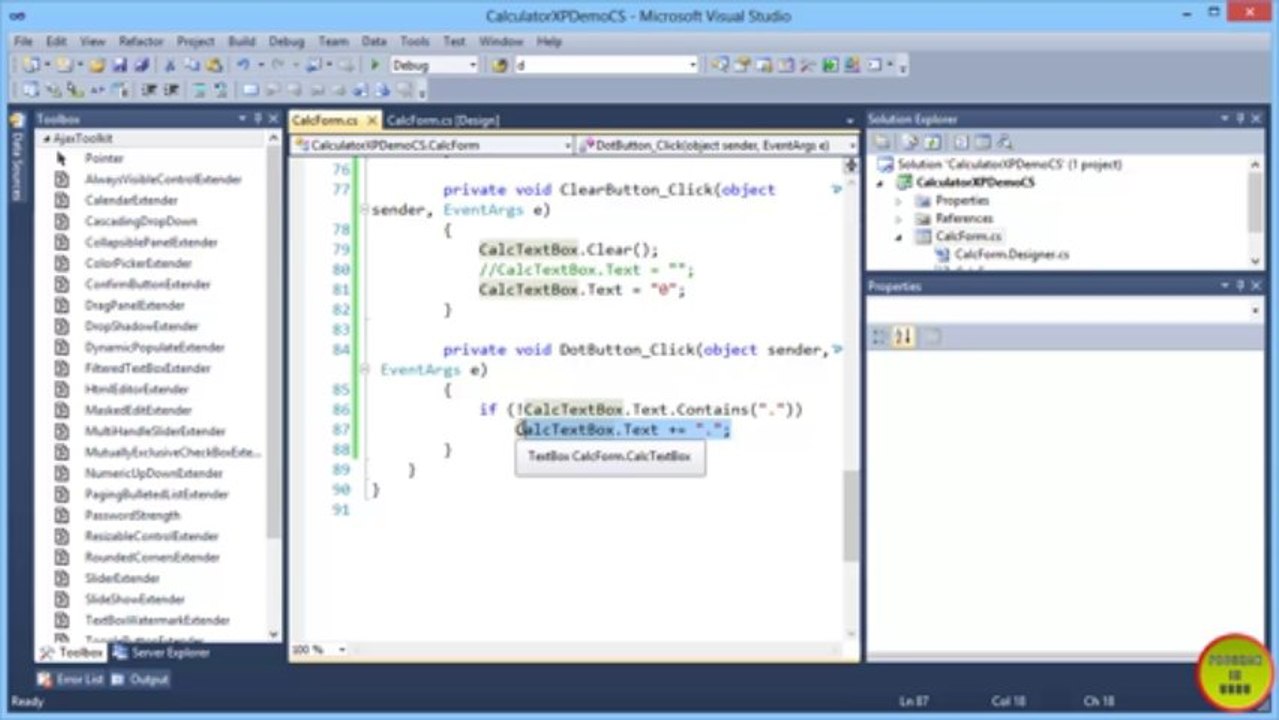Start debugging with the green play icon
This screenshot has height=720, width=1279.
coord(374,65)
